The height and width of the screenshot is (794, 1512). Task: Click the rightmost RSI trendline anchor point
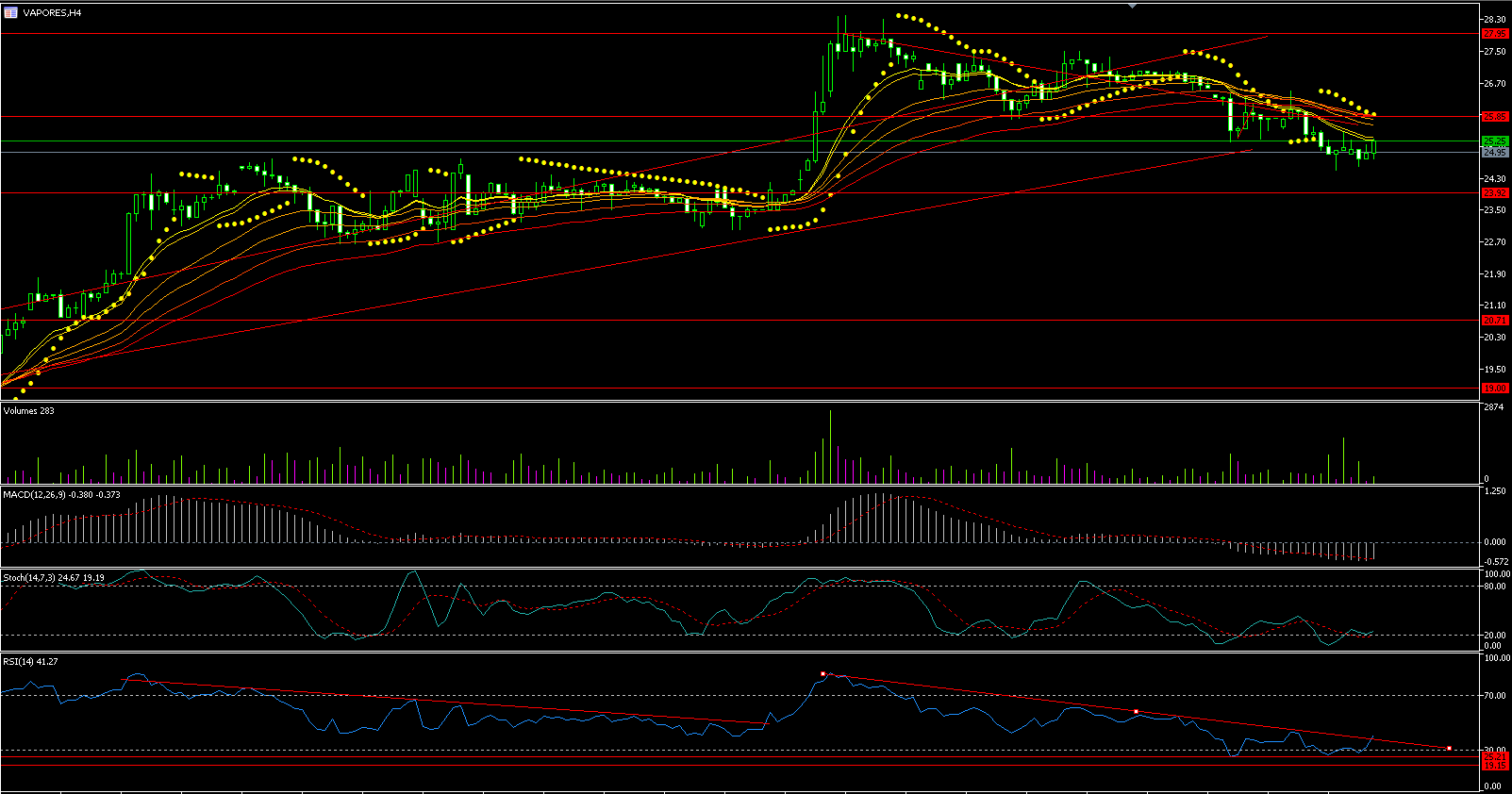(x=1449, y=749)
